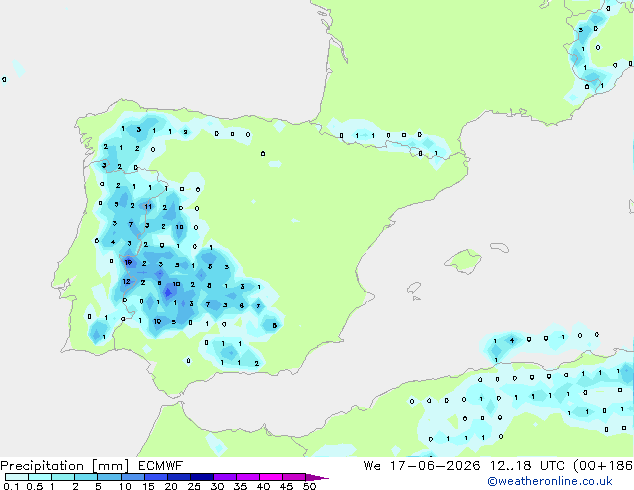The image size is (634, 490).
Task: Click the 10–15 mm blue legend swatch
Action: (132, 477)
